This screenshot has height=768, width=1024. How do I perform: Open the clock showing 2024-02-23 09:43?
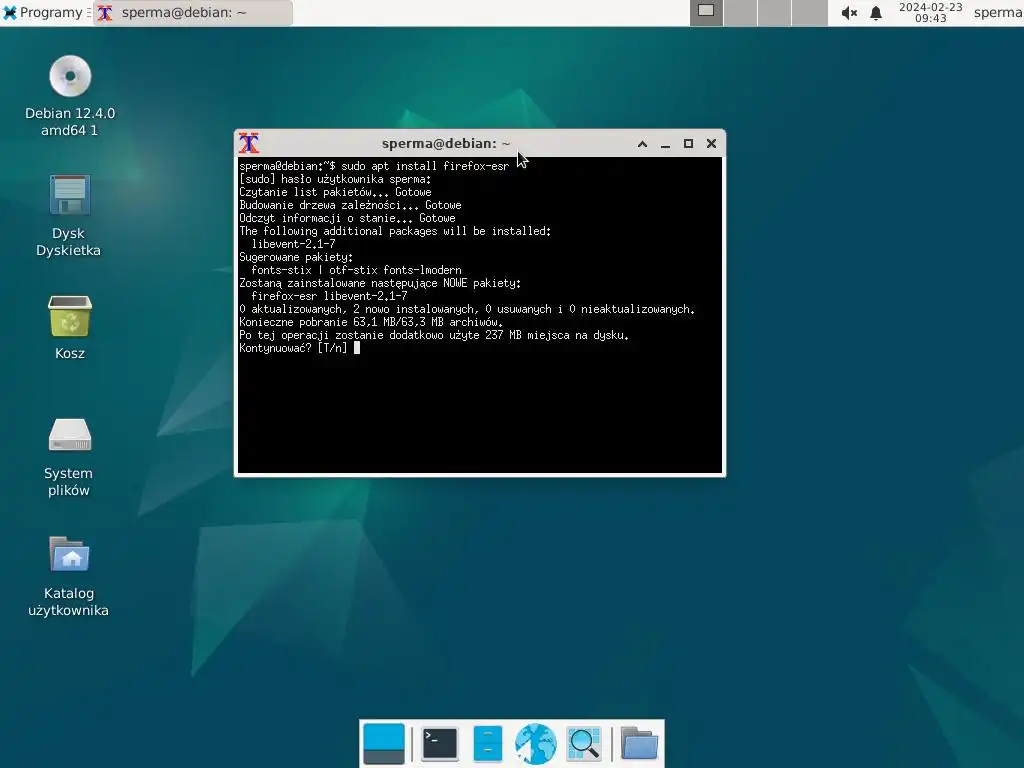point(931,12)
